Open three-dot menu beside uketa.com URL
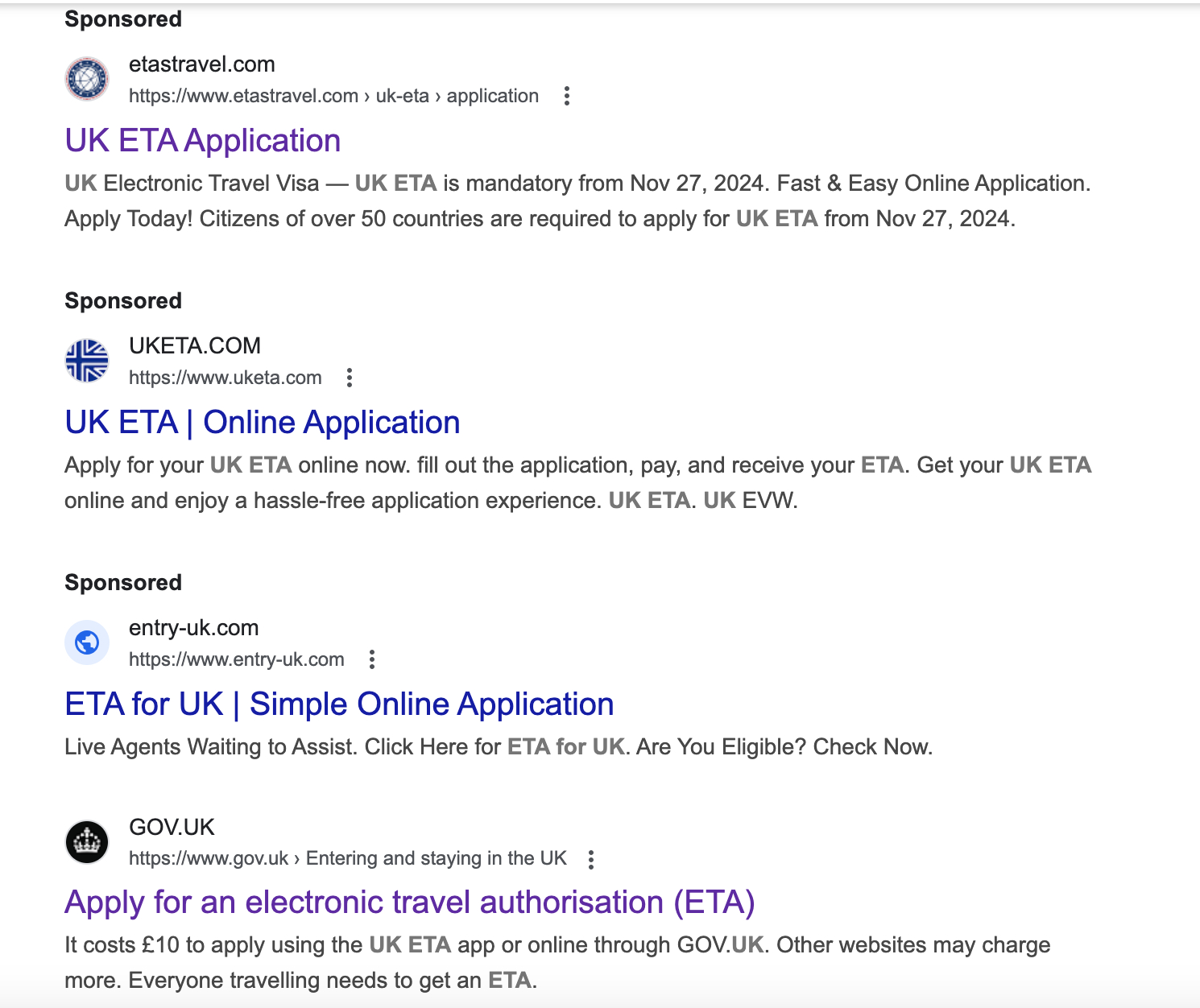The image size is (1200, 1008). click(350, 378)
